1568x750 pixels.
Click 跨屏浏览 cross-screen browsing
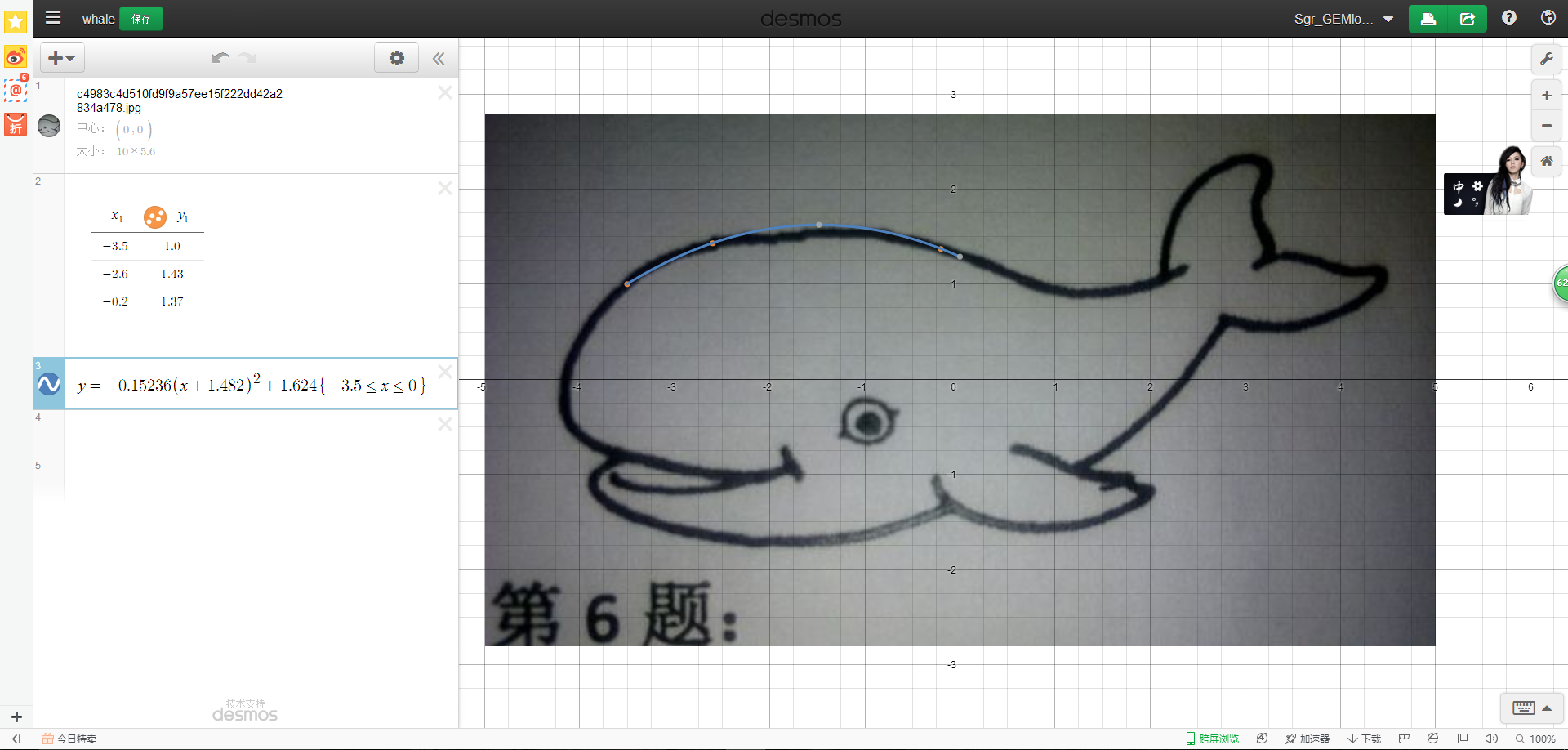tap(1213, 739)
